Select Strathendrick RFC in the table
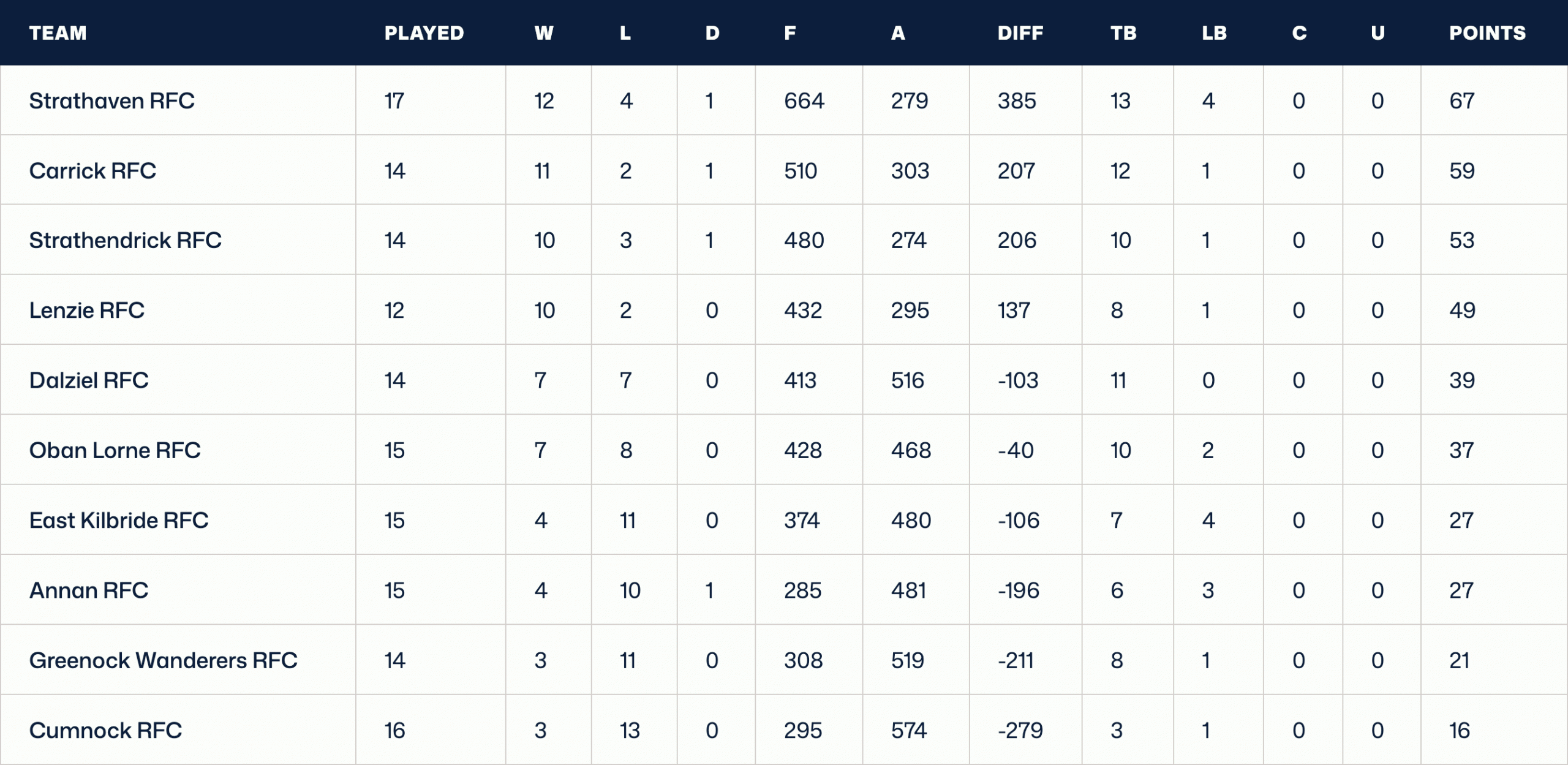The height and width of the screenshot is (765, 1568). tap(125, 241)
